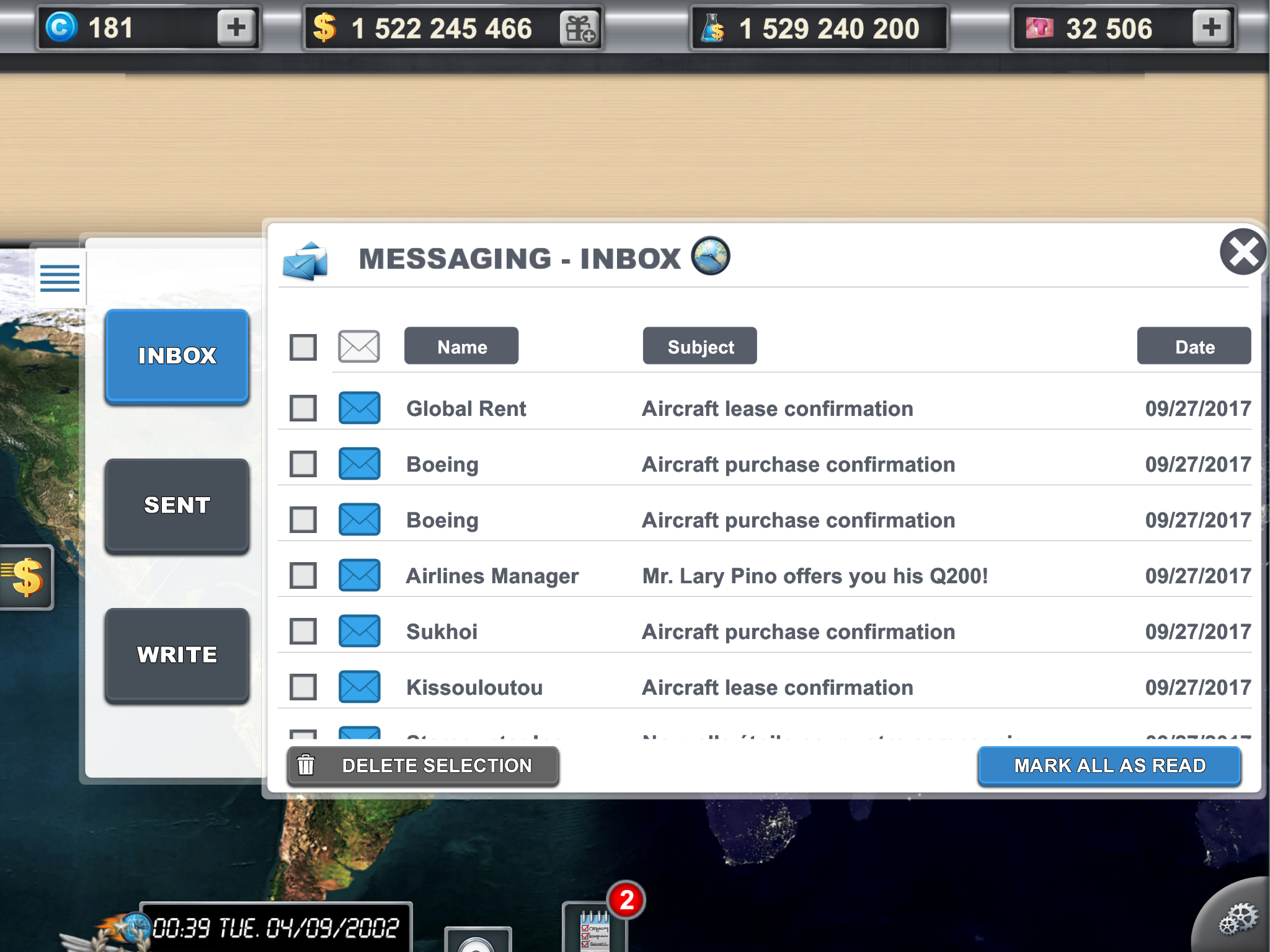
Task: Open the gift bonus icon next to the cash balance
Action: click(579, 29)
